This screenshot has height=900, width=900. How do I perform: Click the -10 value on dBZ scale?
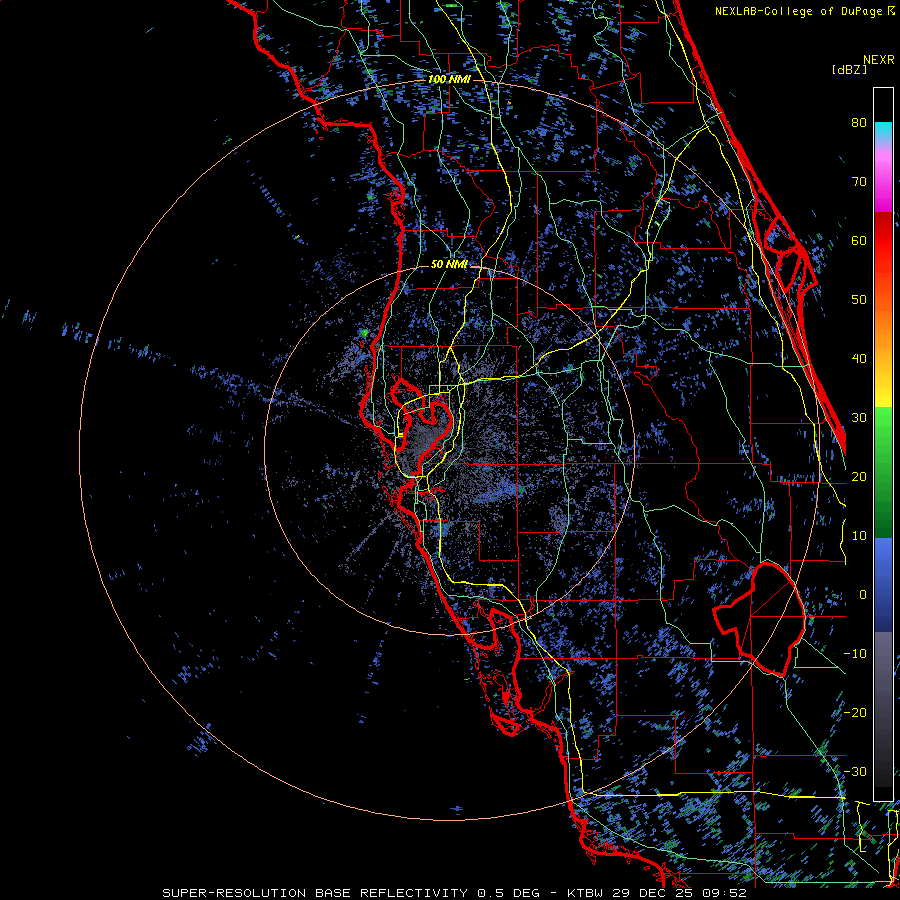855,654
